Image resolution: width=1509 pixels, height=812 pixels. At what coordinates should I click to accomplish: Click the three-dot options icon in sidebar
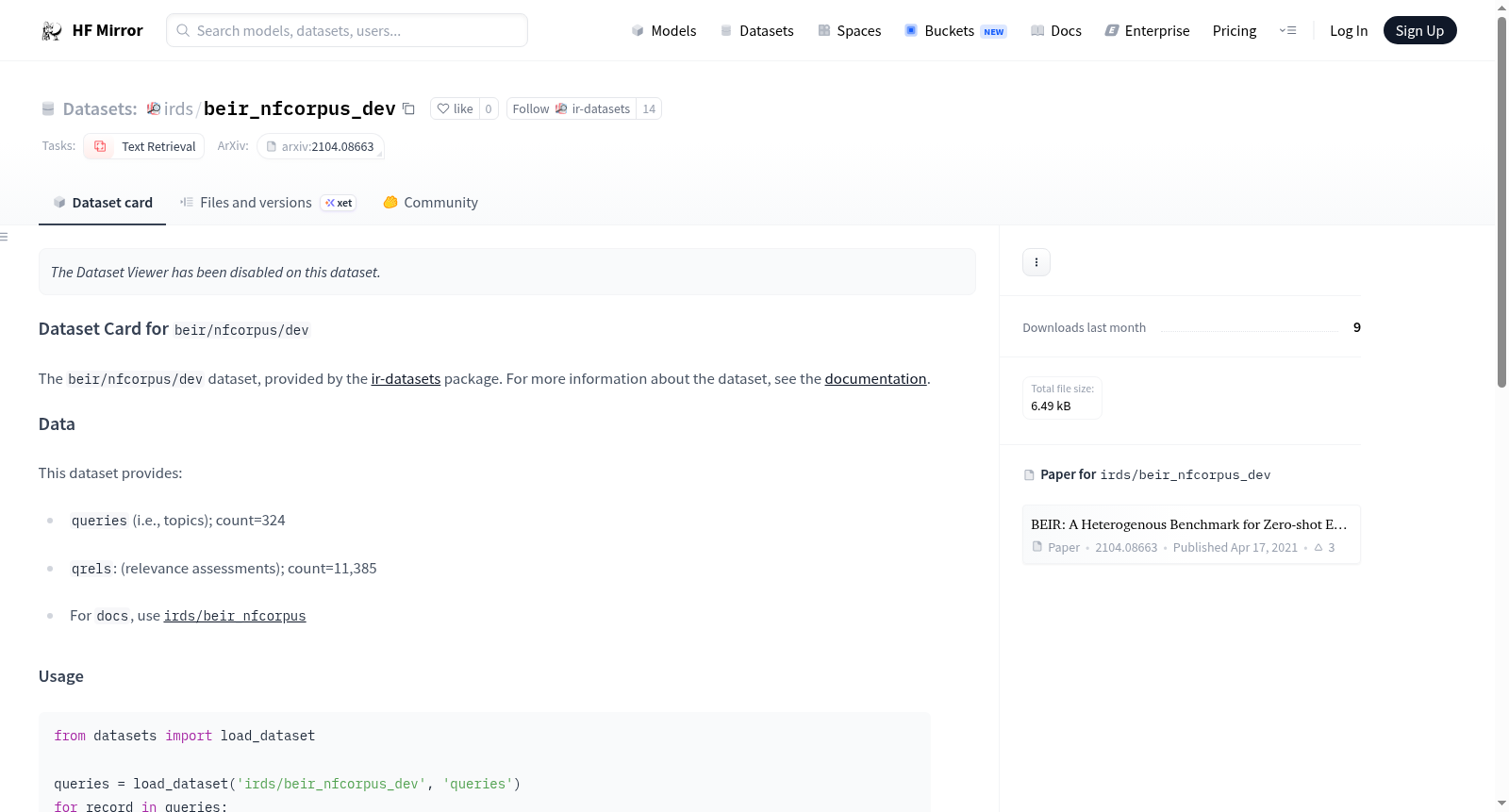pyautogui.click(x=1036, y=262)
